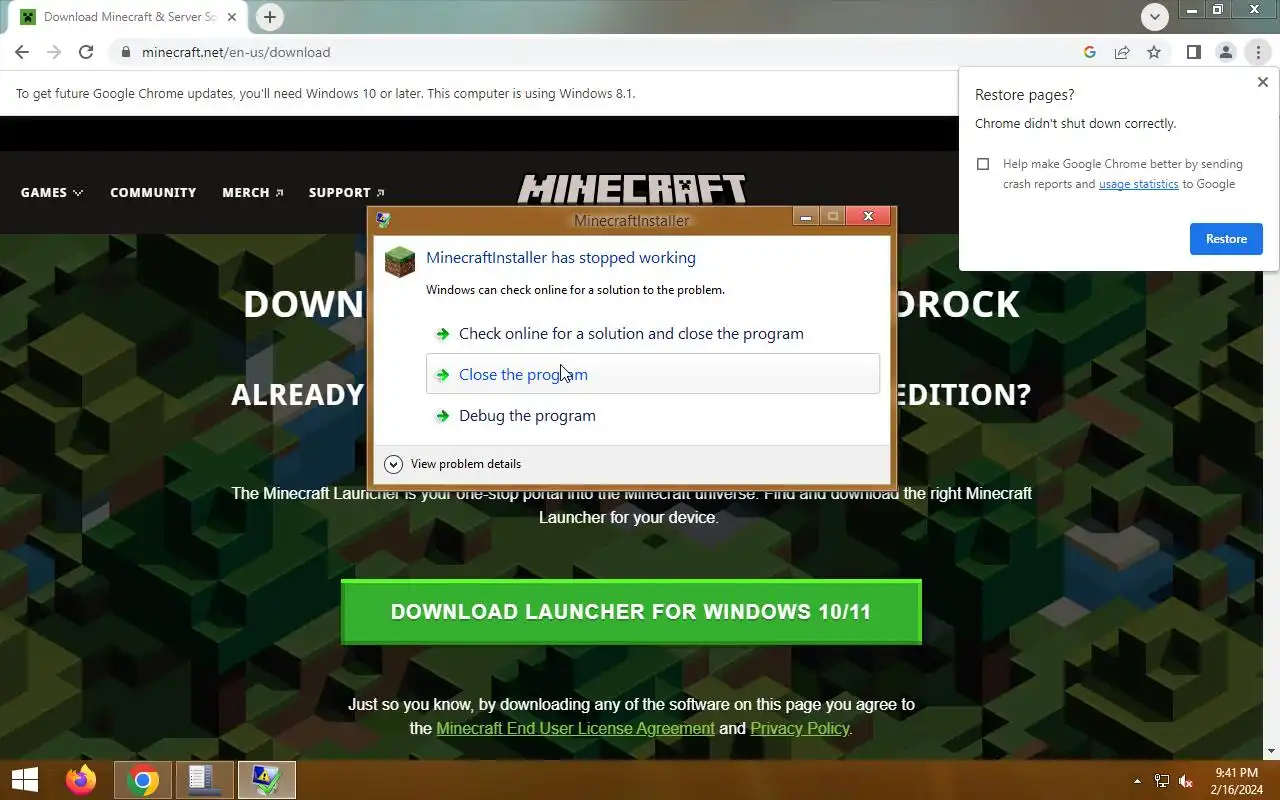
Task: Expand the tab search dropdown
Action: (x=1155, y=17)
